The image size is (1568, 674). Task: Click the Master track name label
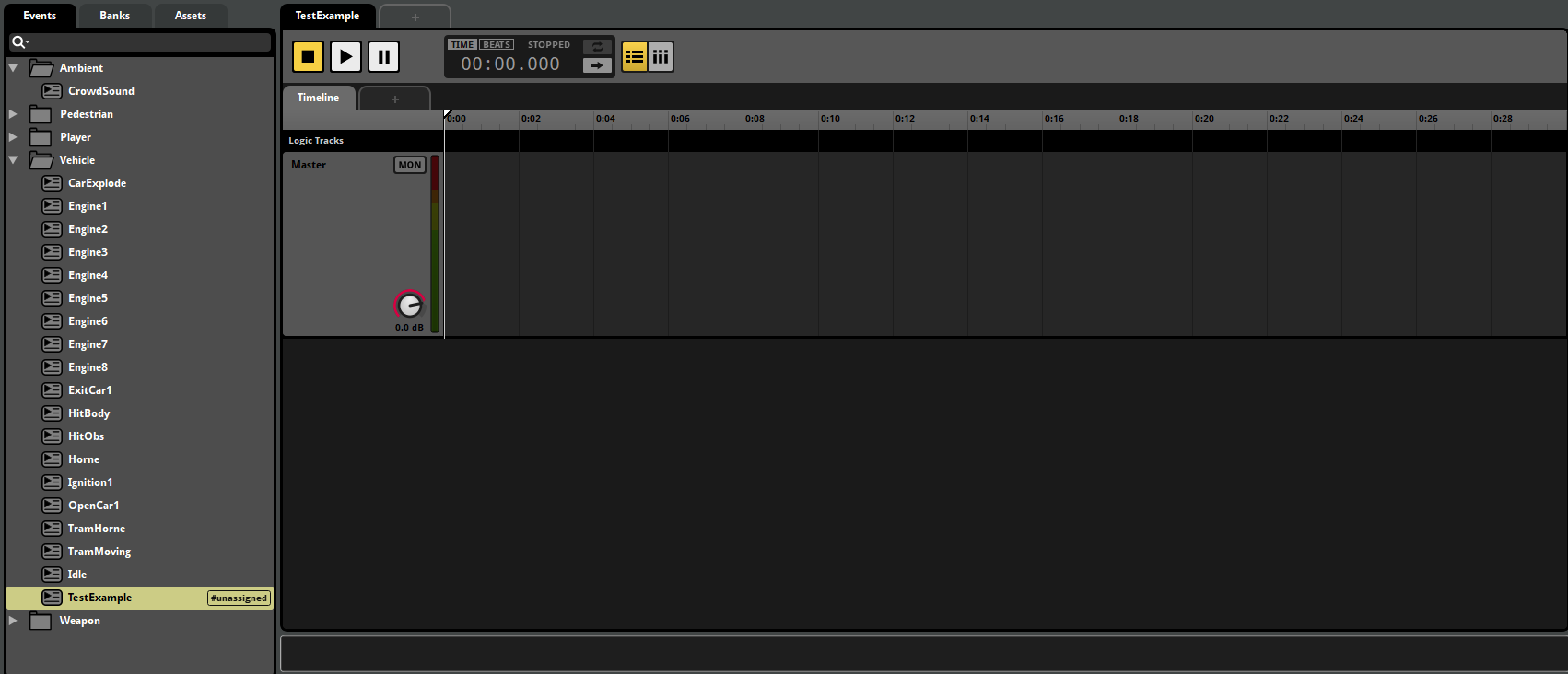coord(309,165)
